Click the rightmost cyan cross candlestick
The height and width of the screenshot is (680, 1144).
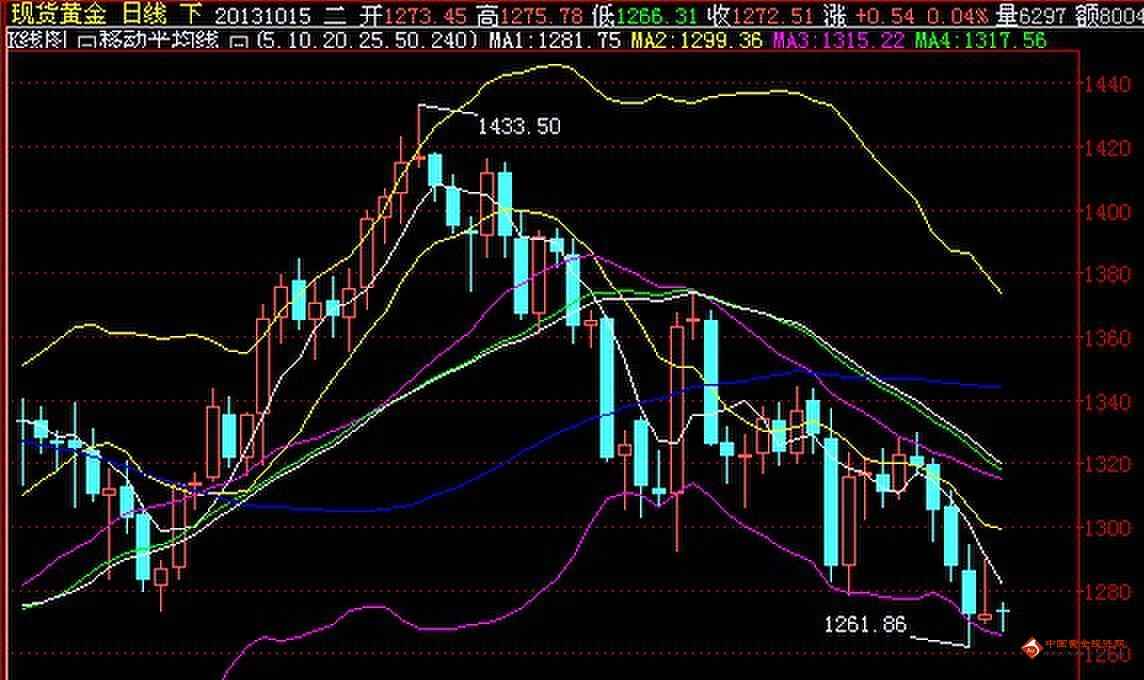1001,611
